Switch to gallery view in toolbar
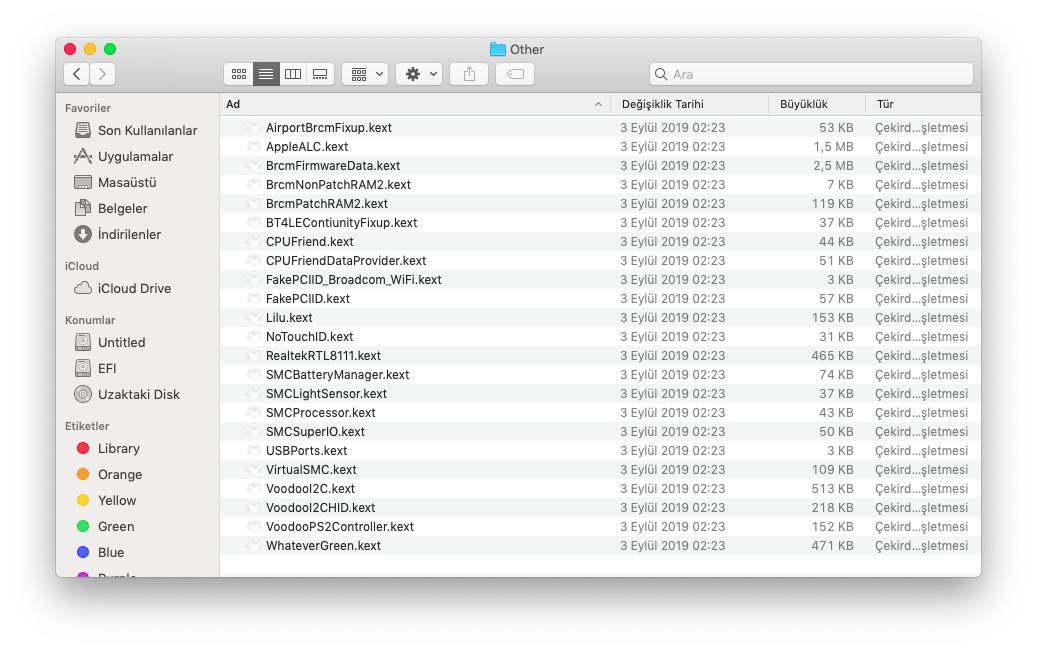The height and width of the screenshot is (651, 1037). [320, 74]
